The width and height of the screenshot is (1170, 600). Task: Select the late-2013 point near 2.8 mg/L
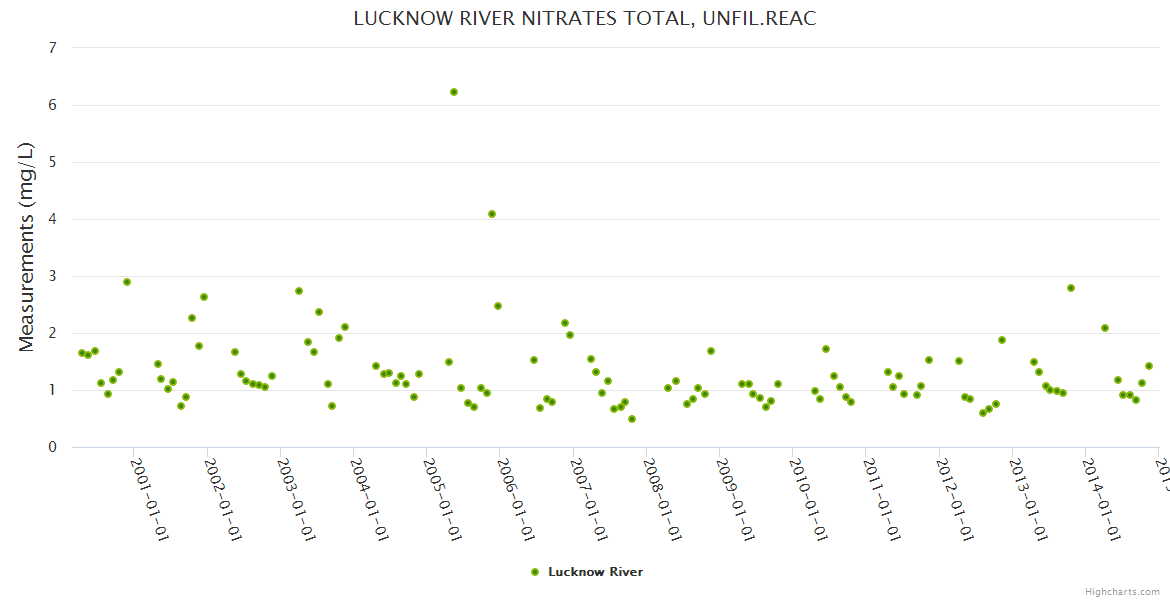(1071, 288)
